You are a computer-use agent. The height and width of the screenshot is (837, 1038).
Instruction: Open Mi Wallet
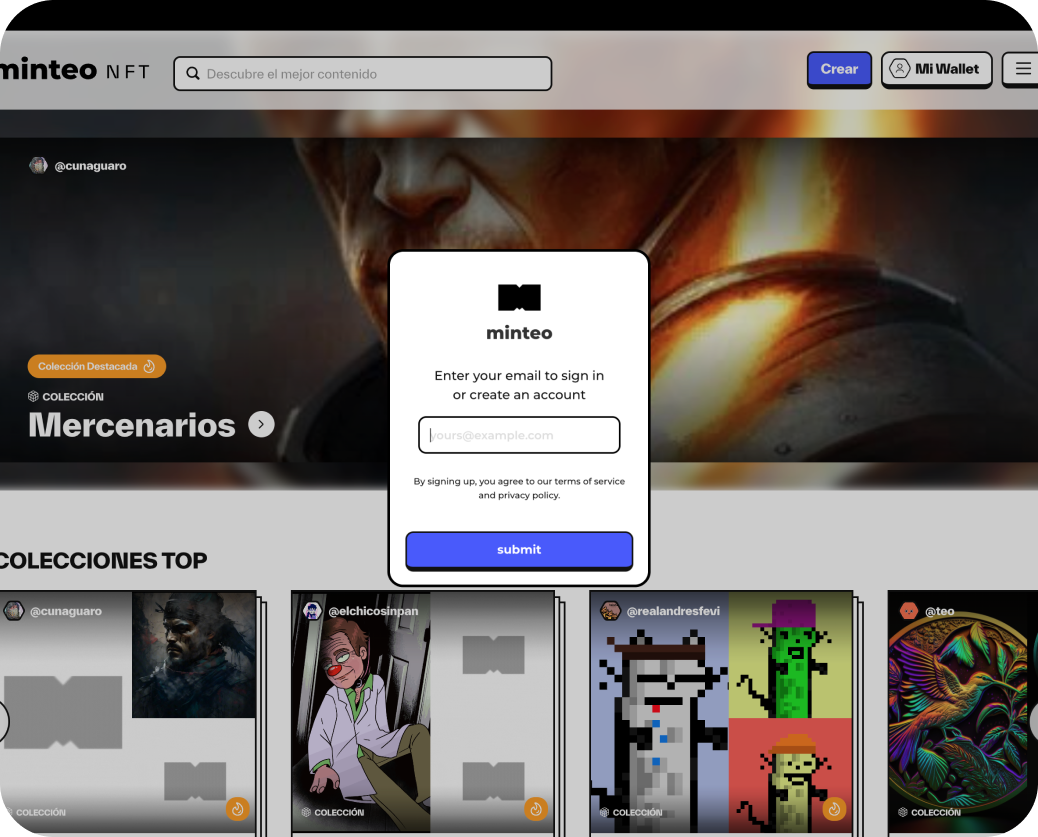[936, 69]
